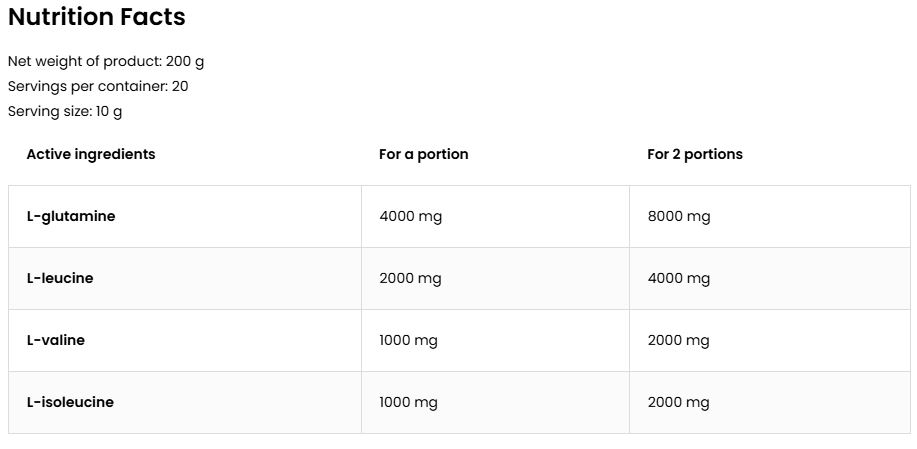Click the For 2 portions header
The image size is (917, 449).
pyautogui.click(x=695, y=154)
